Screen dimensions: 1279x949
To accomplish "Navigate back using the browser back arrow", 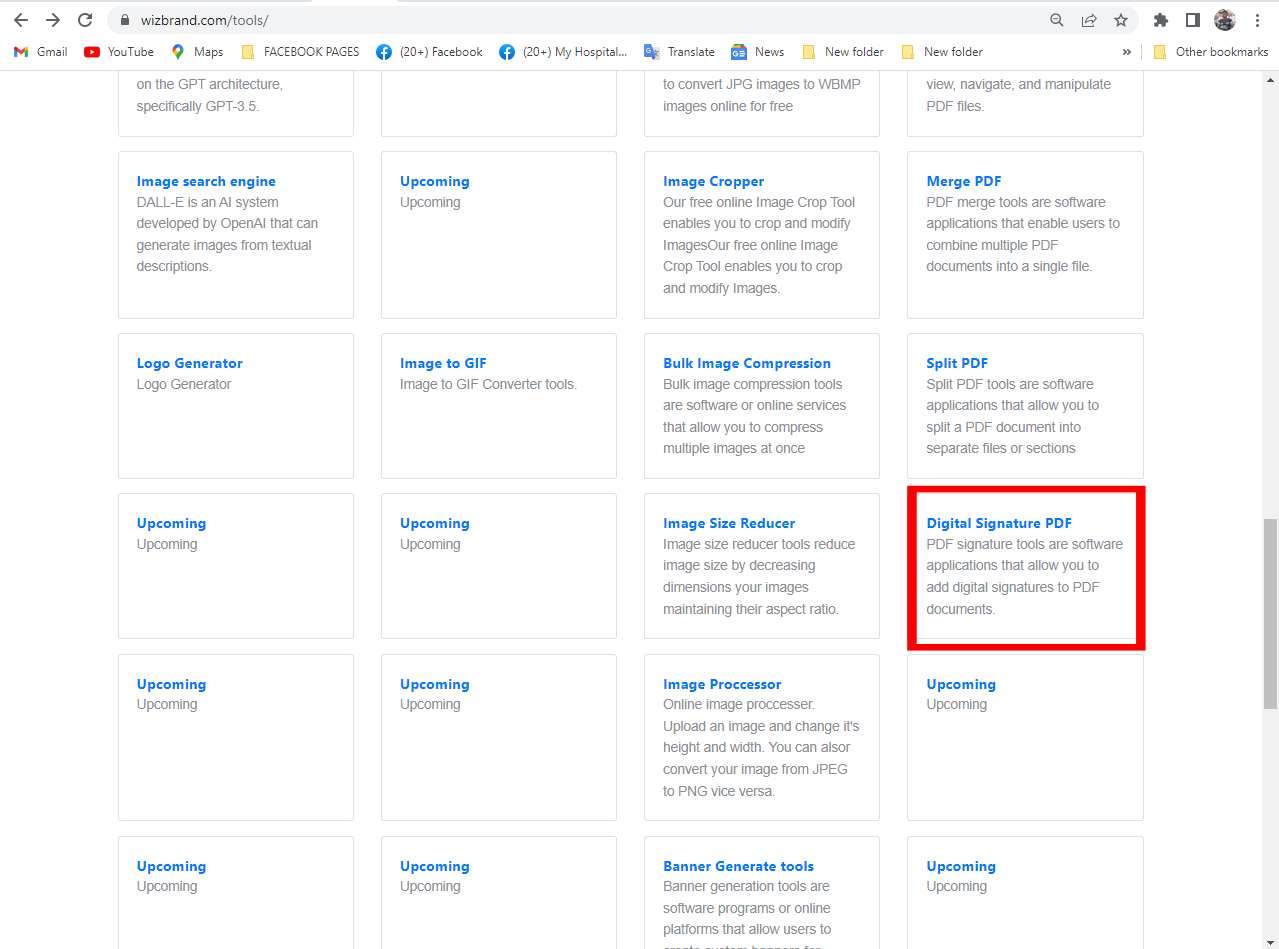I will coord(21,19).
